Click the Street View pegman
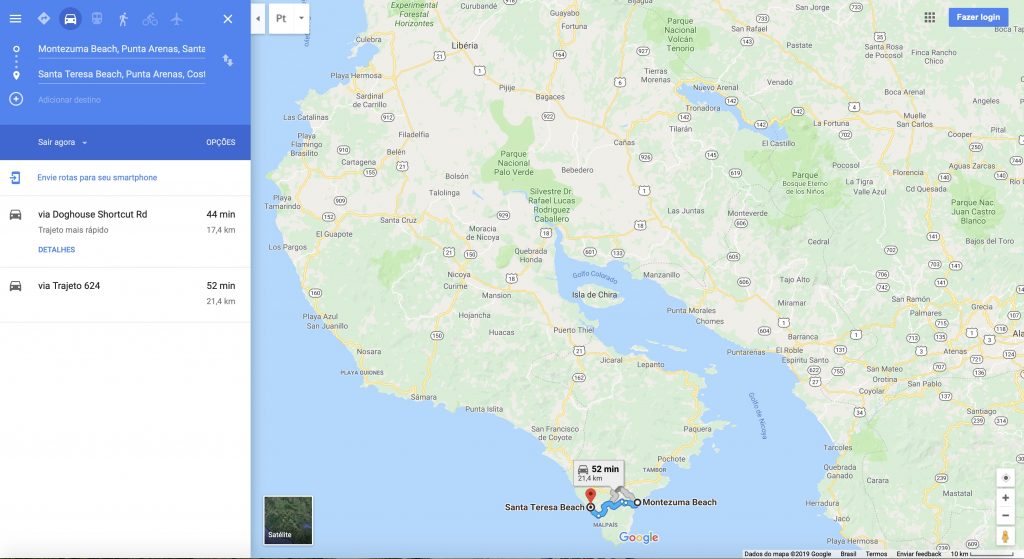This screenshot has height=559, width=1024. pyautogui.click(x=1005, y=536)
